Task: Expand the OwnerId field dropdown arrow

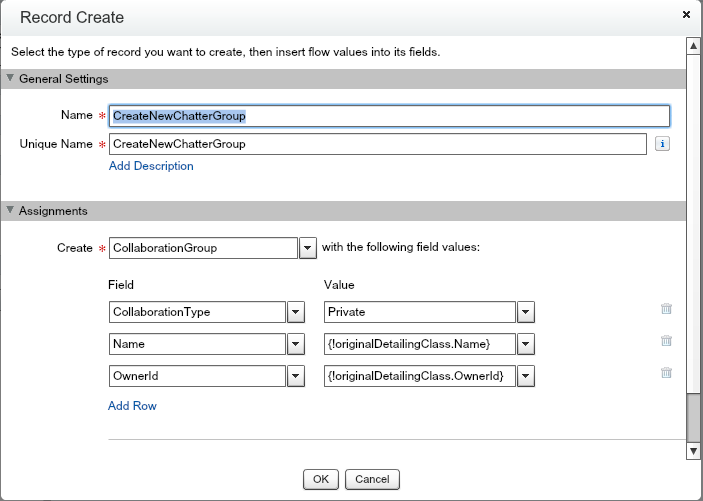Action: click(x=295, y=376)
